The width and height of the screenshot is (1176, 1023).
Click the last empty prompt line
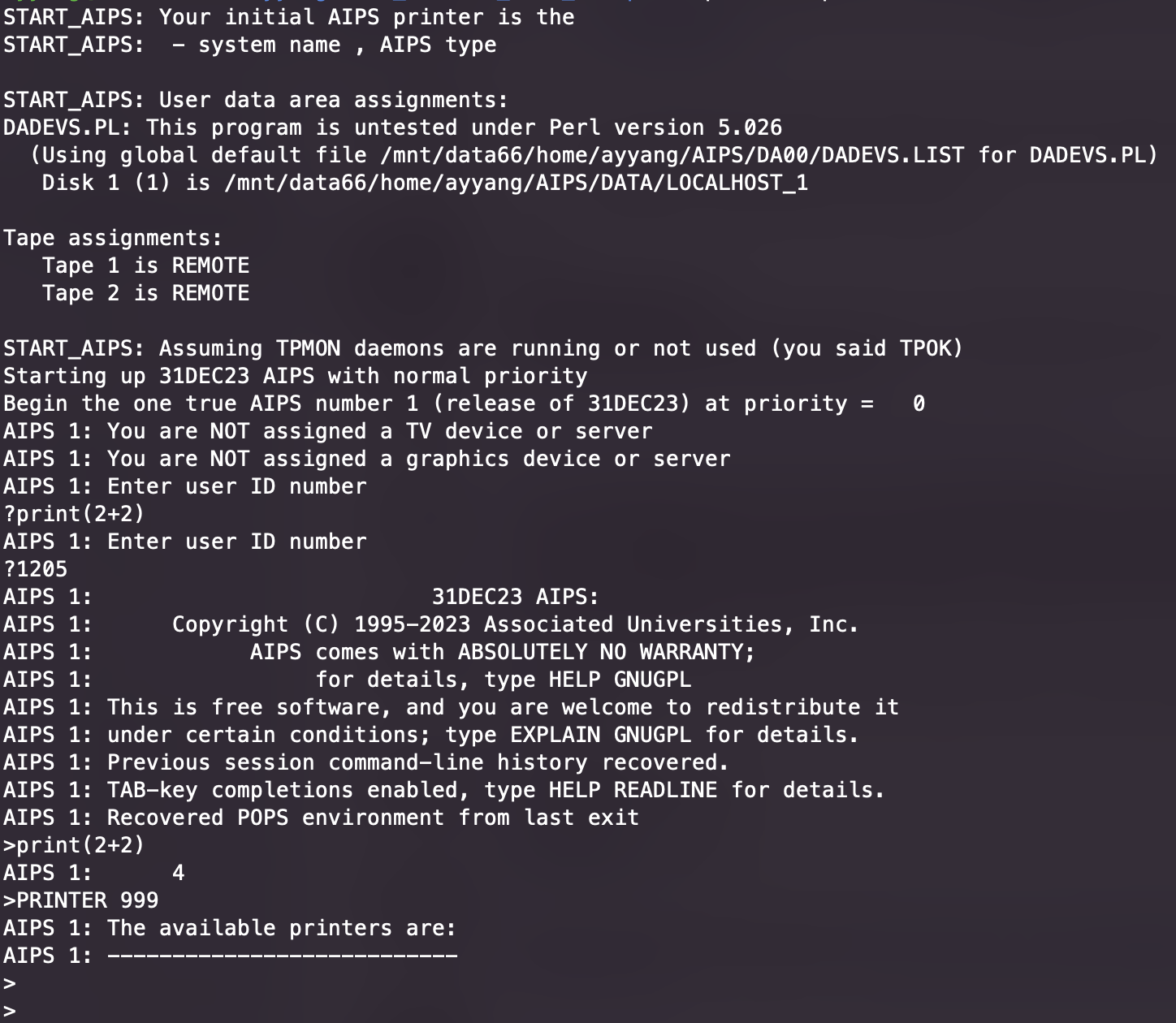click(x=10, y=1012)
